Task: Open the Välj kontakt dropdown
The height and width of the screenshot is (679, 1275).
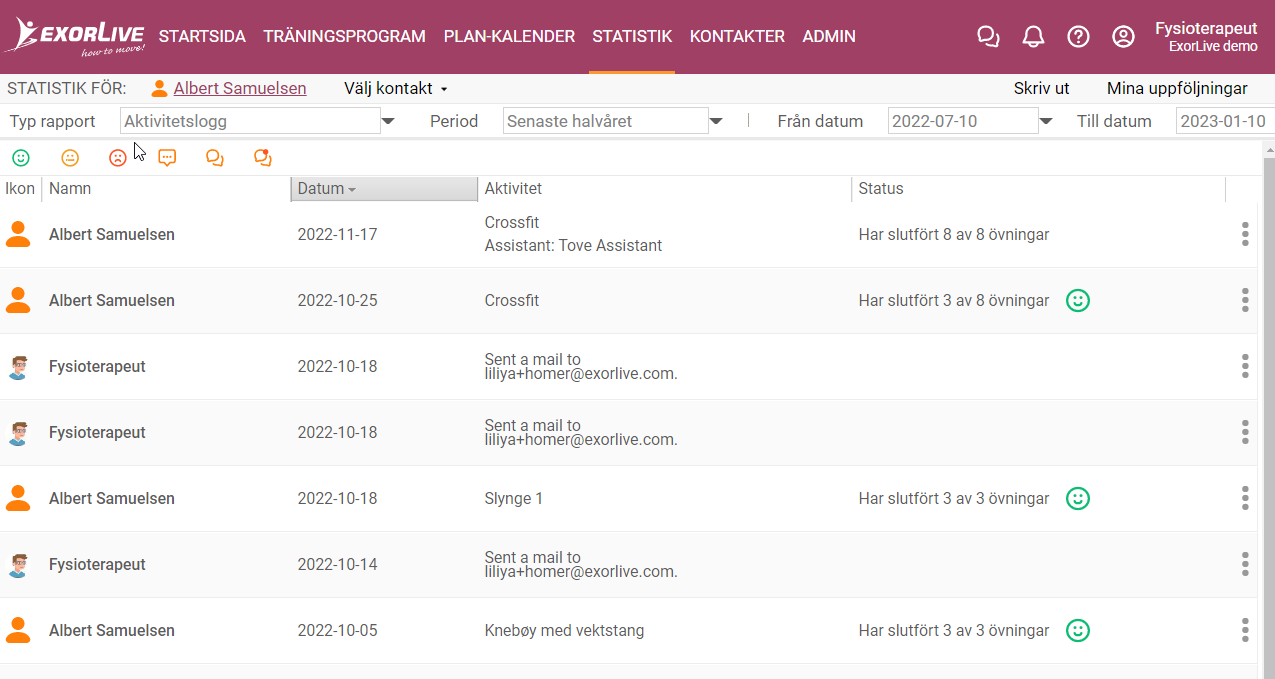Action: point(395,89)
